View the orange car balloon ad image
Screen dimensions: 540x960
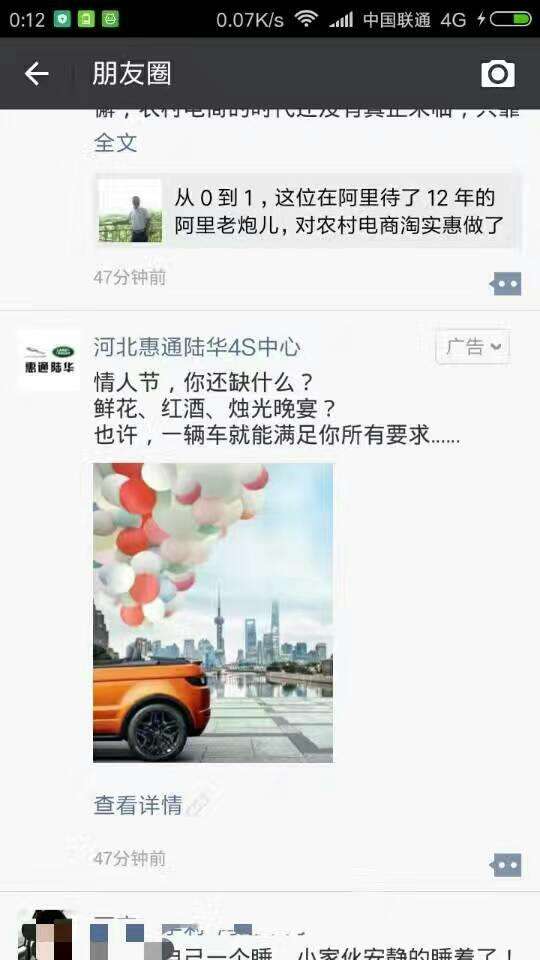tap(213, 612)
